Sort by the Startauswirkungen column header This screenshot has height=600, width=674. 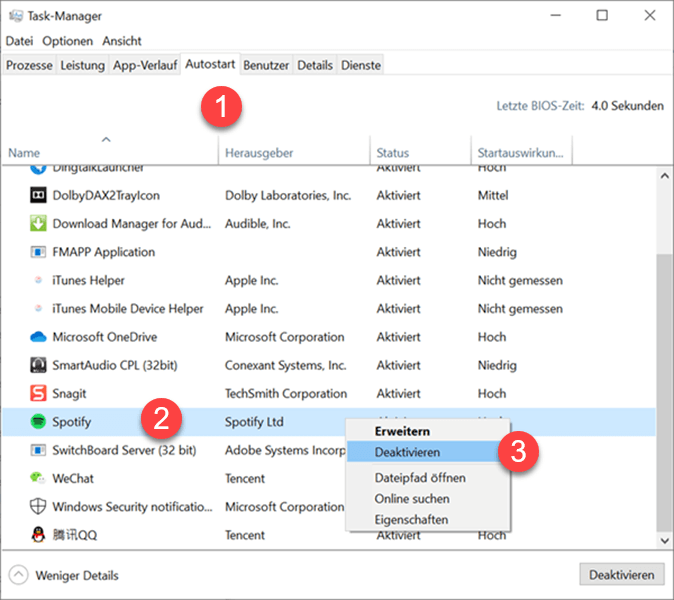pos(520,153)
